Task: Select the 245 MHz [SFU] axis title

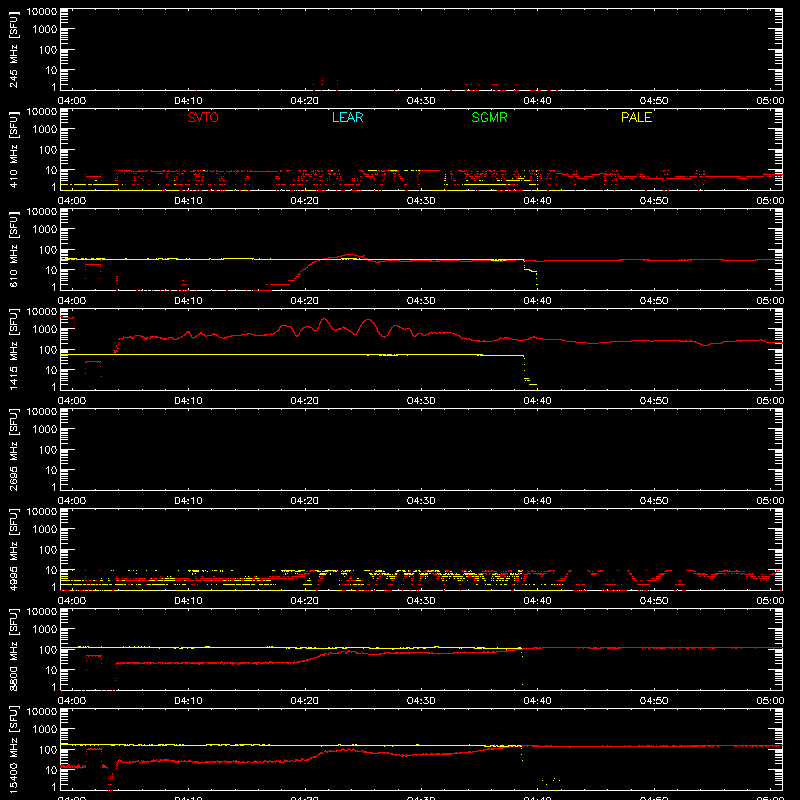Action: coord(13,49)
